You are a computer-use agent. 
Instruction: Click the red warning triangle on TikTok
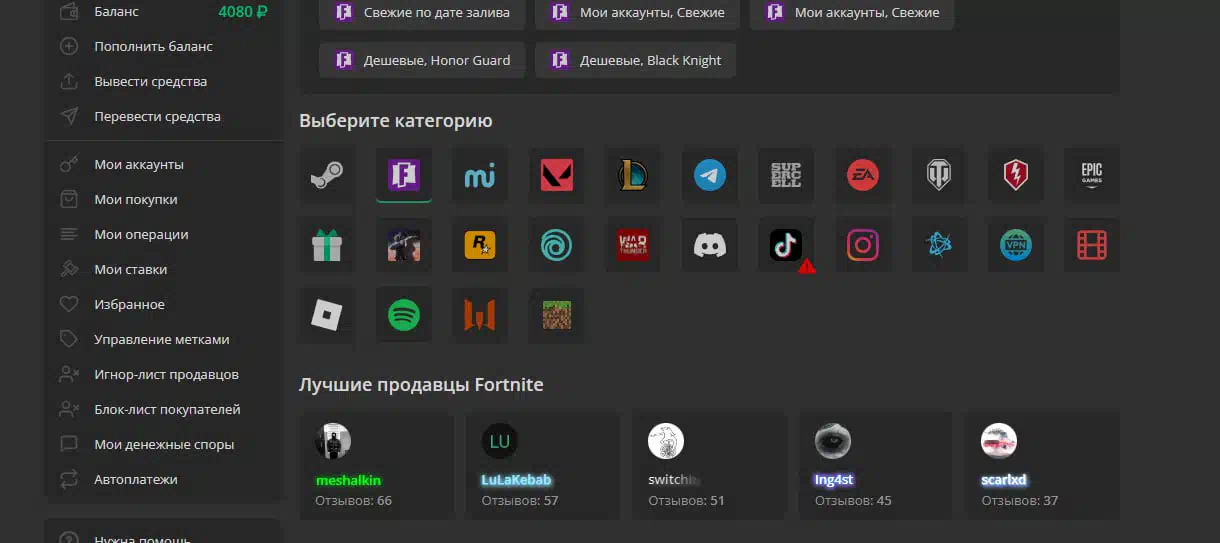pyautogui.click(x=807, y=266)
